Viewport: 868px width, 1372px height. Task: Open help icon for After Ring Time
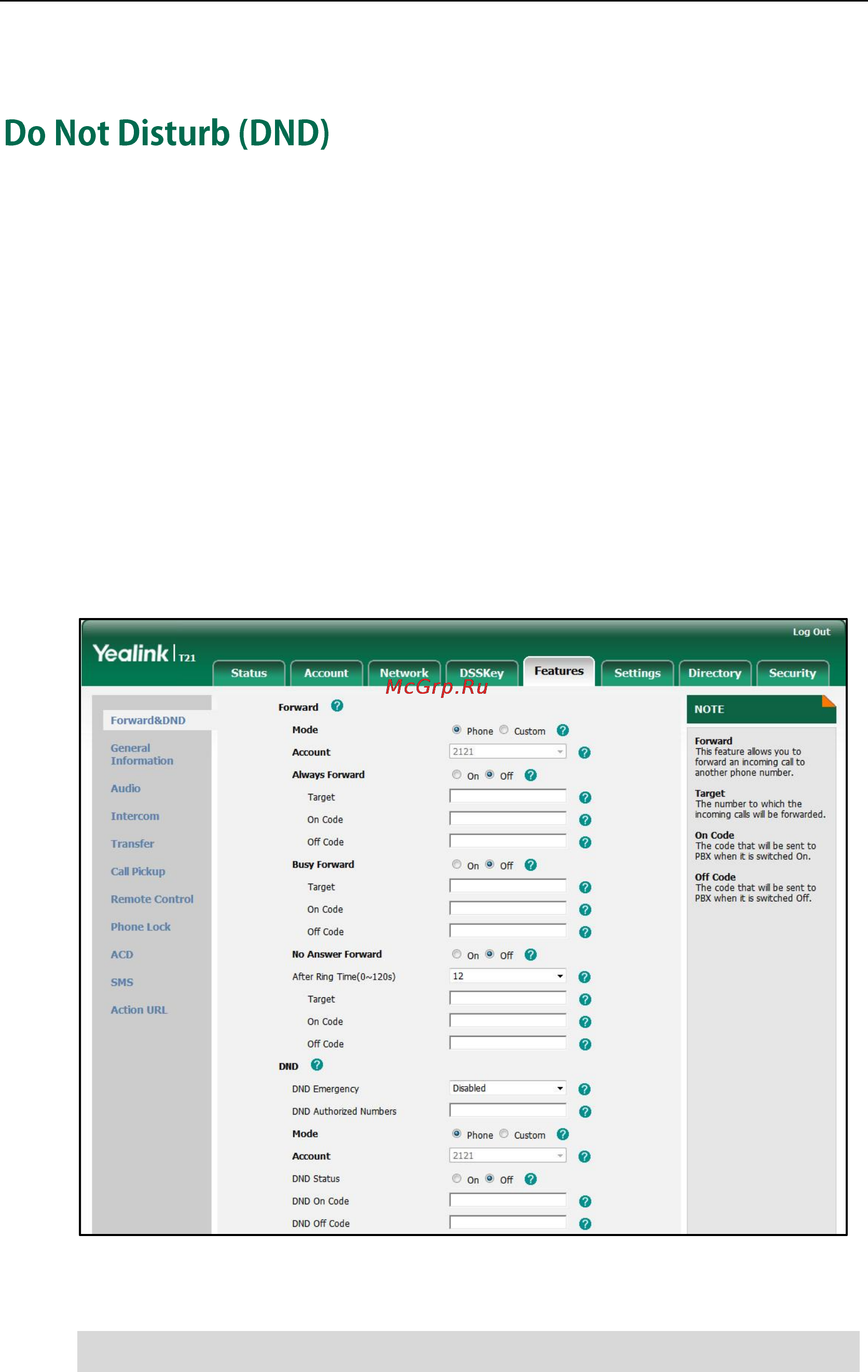point(584,977)
